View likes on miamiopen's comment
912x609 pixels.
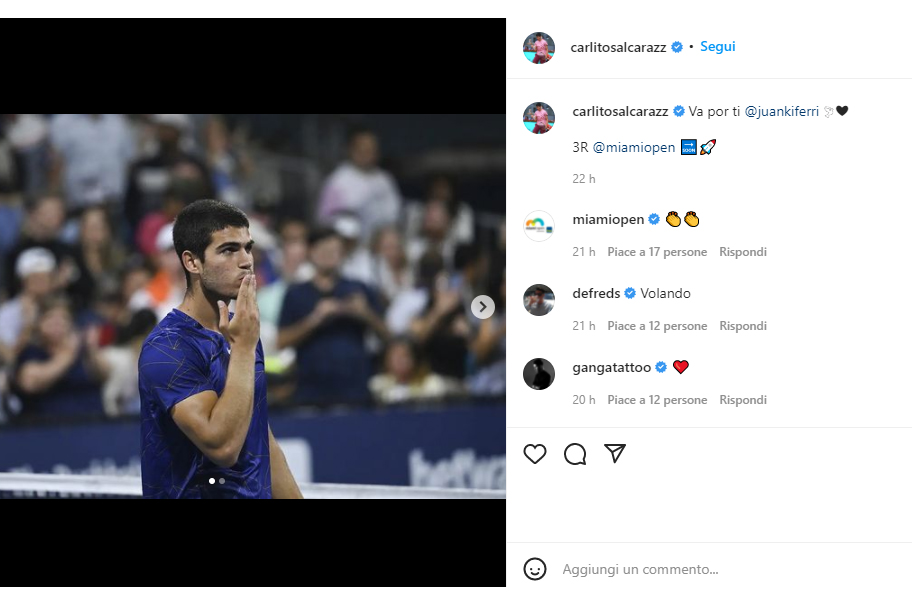click(x=657, y=252)
